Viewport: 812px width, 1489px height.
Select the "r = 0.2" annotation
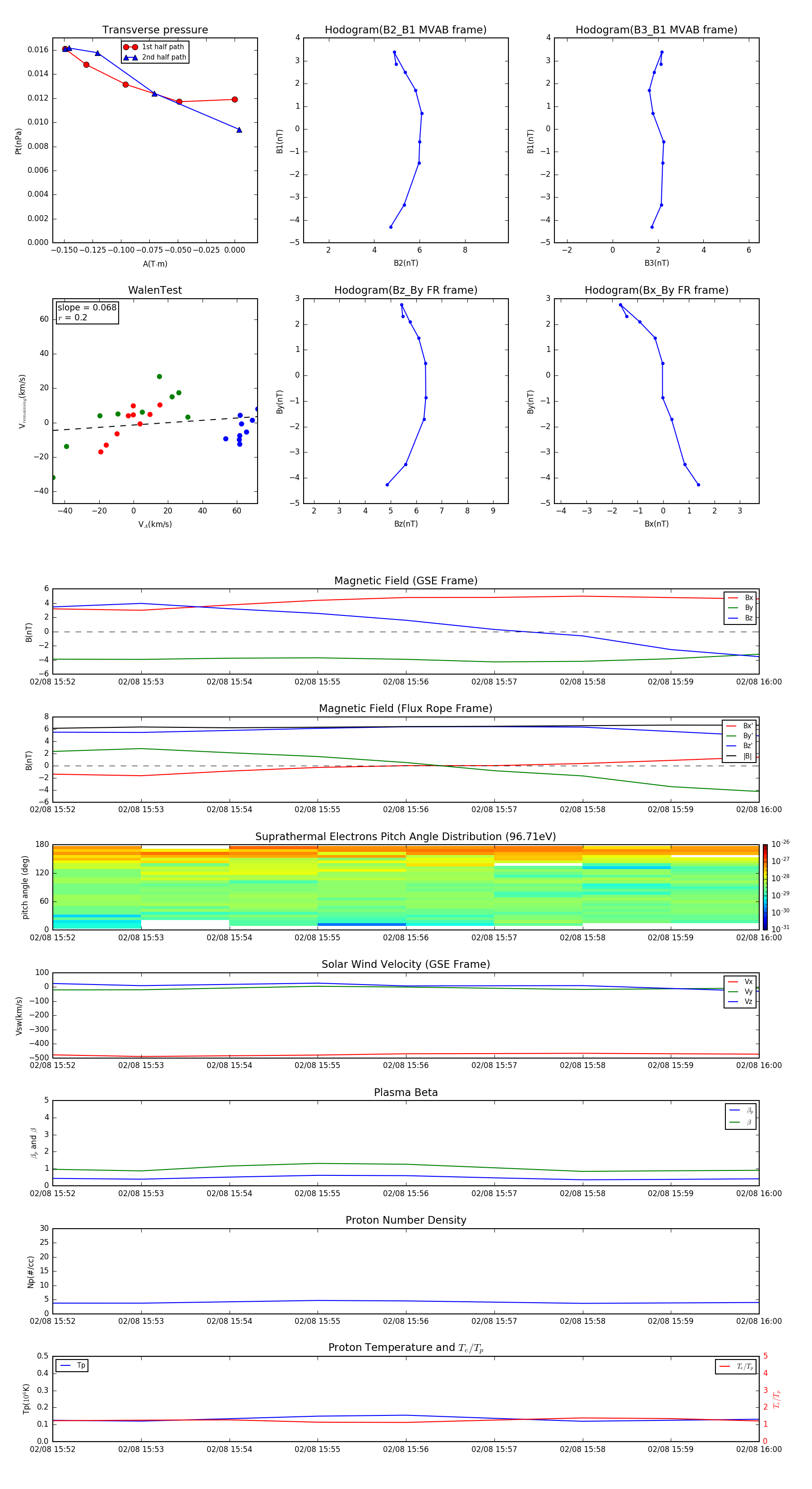(x=73, y=318)
